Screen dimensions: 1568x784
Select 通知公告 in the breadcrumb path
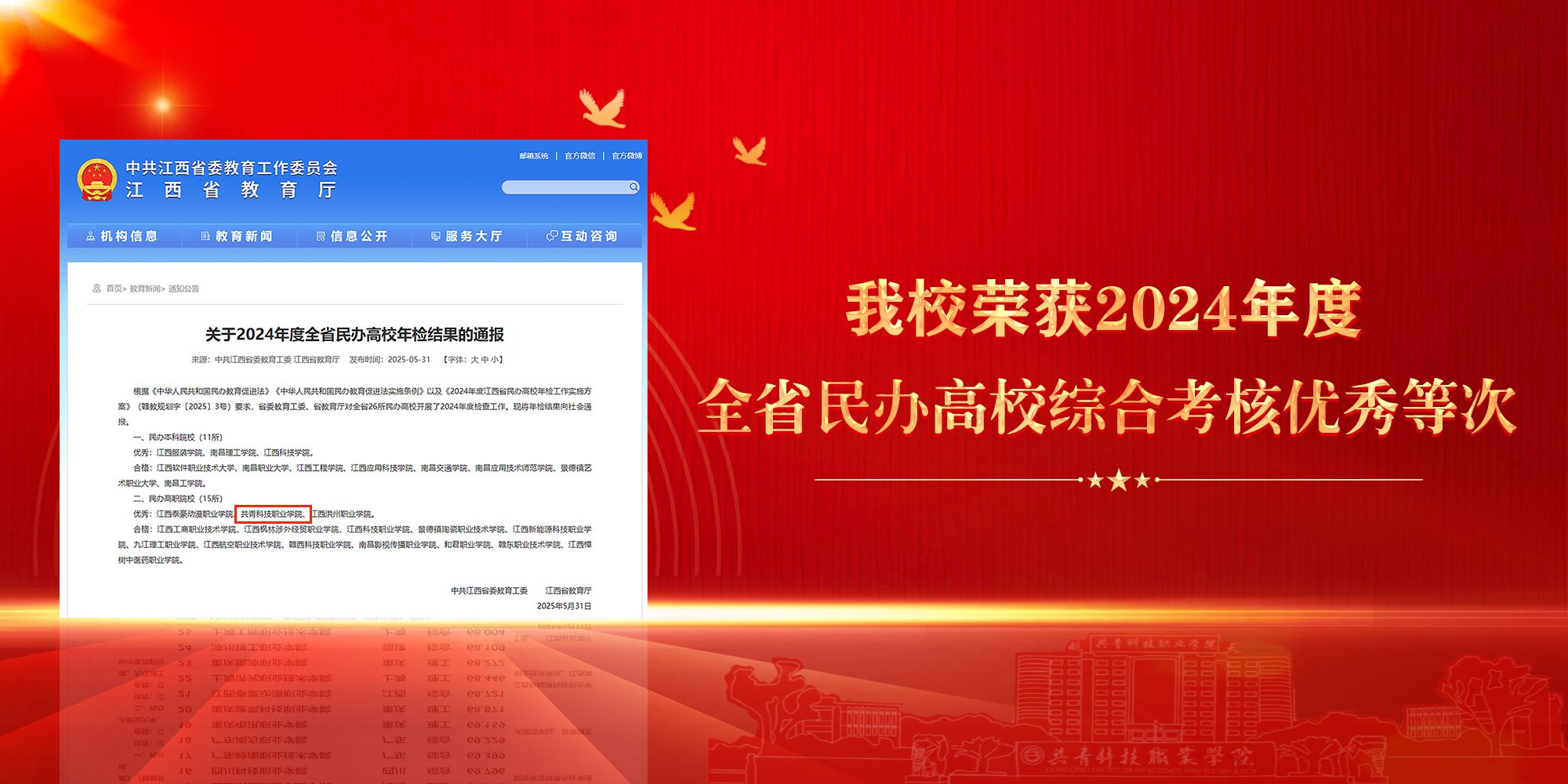(183, 289)
